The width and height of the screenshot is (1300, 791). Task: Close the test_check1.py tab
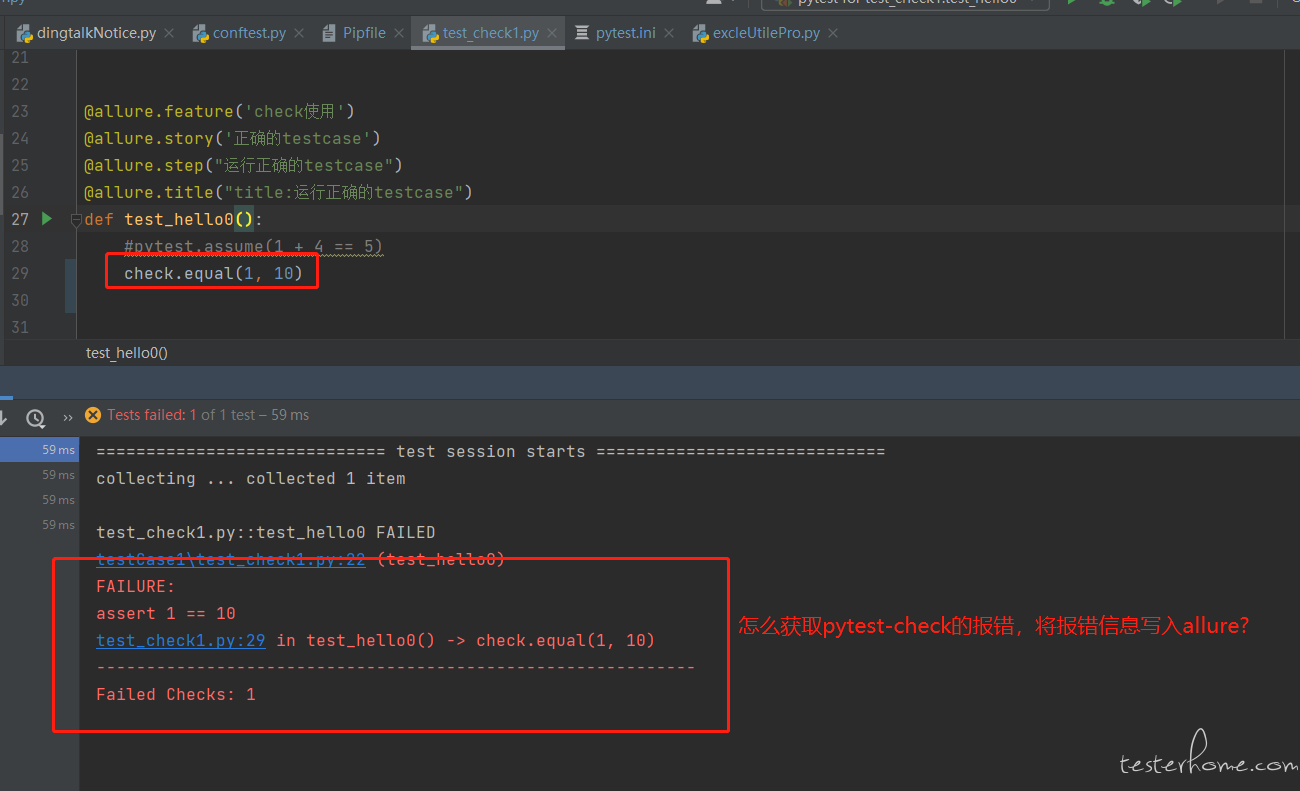pyautogui.click(x=552, y=33)
